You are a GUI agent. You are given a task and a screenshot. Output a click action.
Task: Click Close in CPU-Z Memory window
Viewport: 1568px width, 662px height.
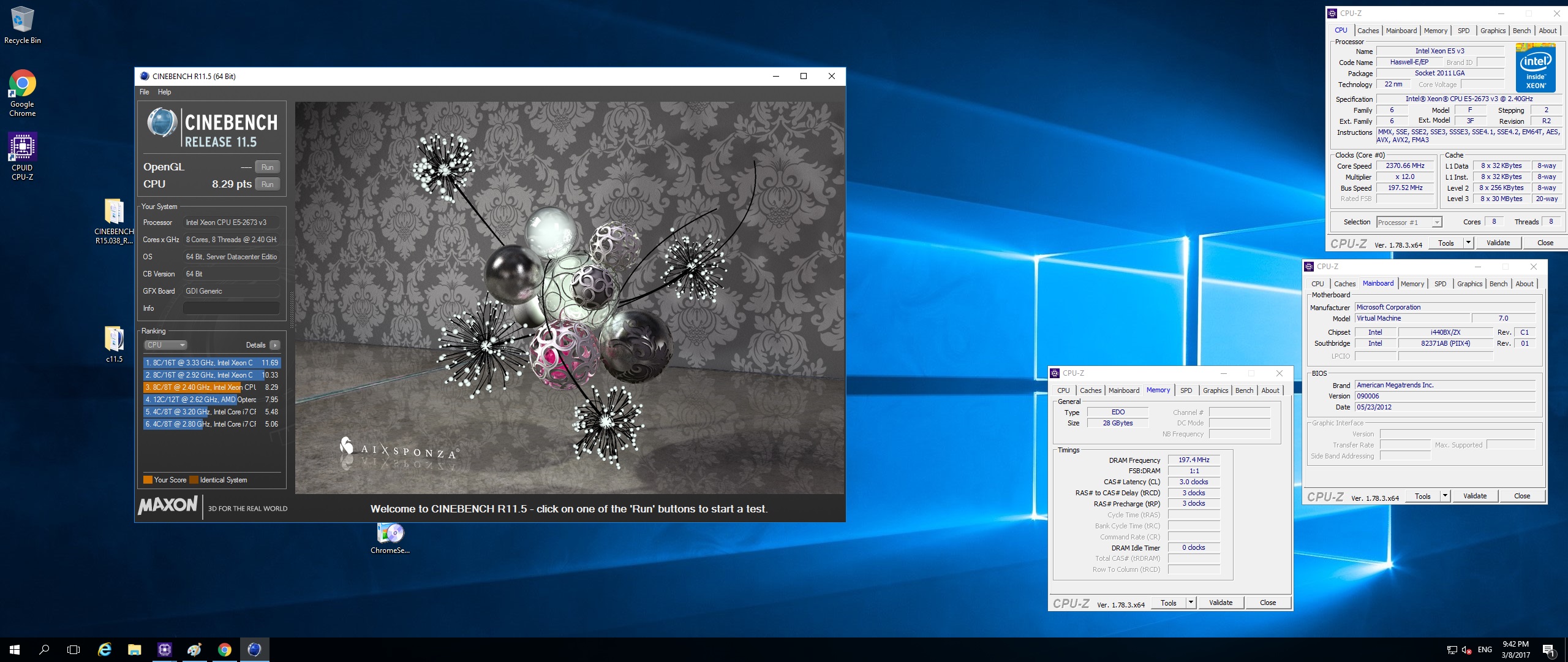tap(1268, 603)
